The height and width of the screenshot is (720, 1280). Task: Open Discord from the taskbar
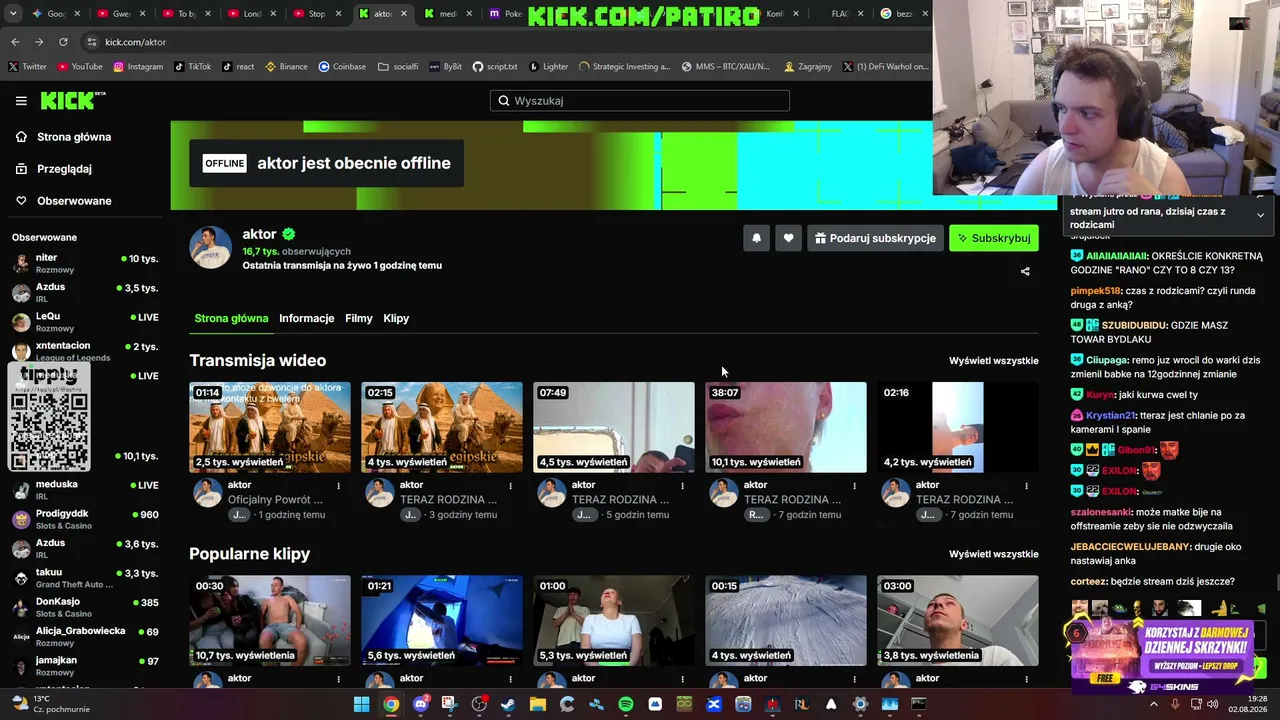(420, 704)
